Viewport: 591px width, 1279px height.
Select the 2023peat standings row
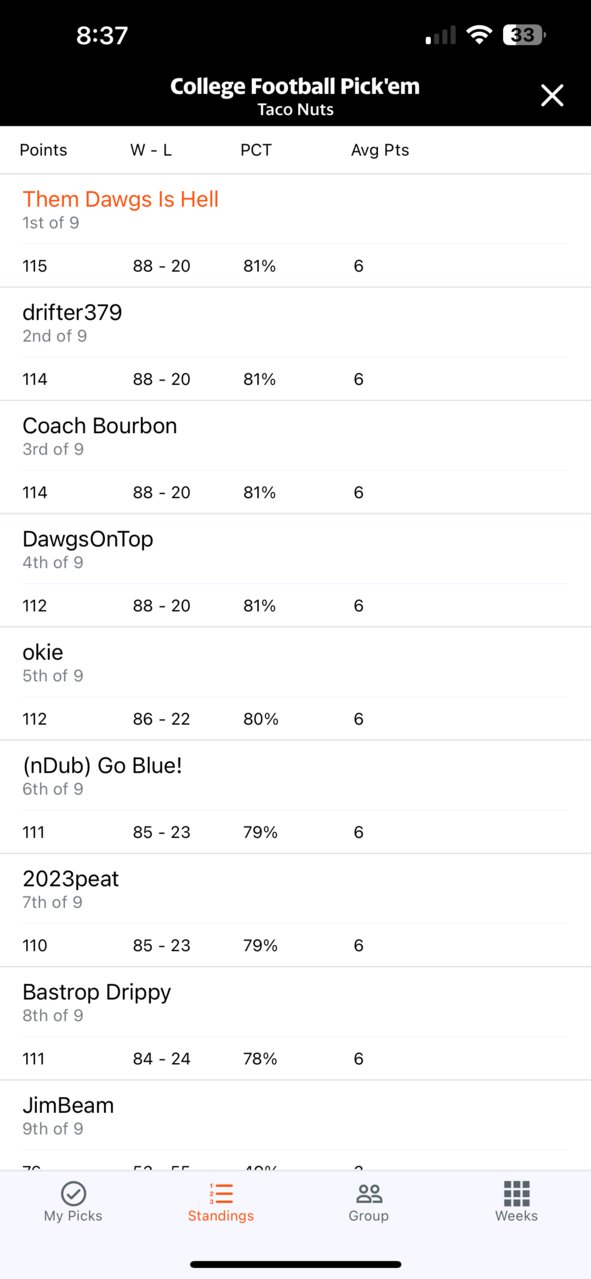pos(295,909)
